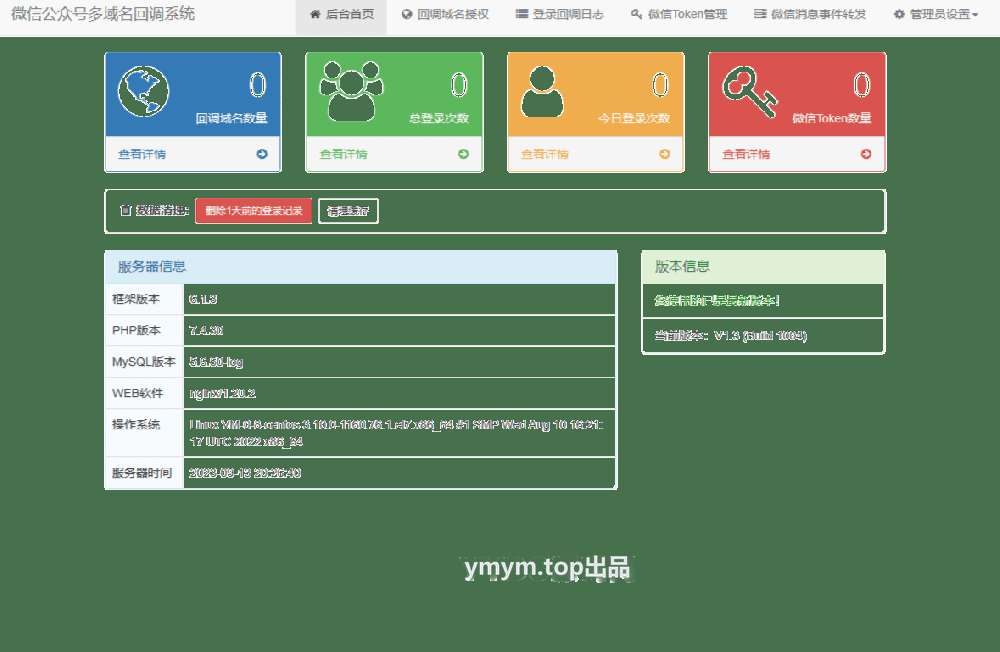Click the white-outlined button beside the red delete button
This screenshot has height=652, width=1000.
click(x=348, y=211)
